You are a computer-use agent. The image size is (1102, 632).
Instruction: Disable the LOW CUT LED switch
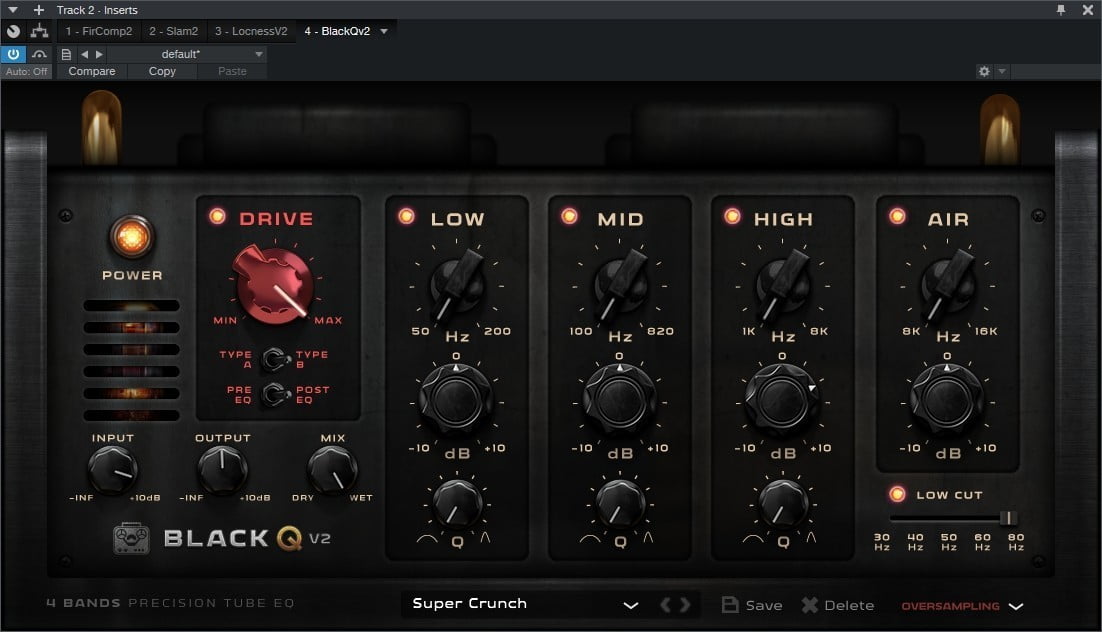pyautogui.click(x=897, y=494)
